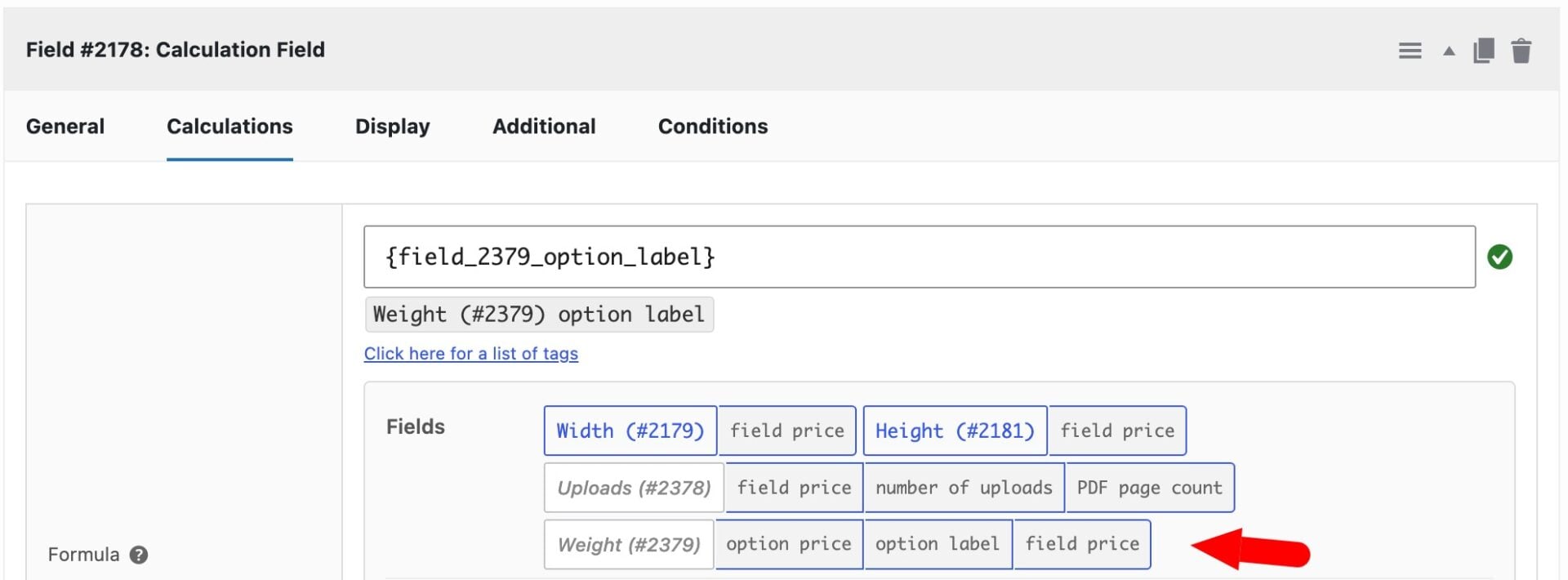This screenshot has width=1568, height=580.
Task: Delete the field with the trash icon
Action: [1521, 51]
